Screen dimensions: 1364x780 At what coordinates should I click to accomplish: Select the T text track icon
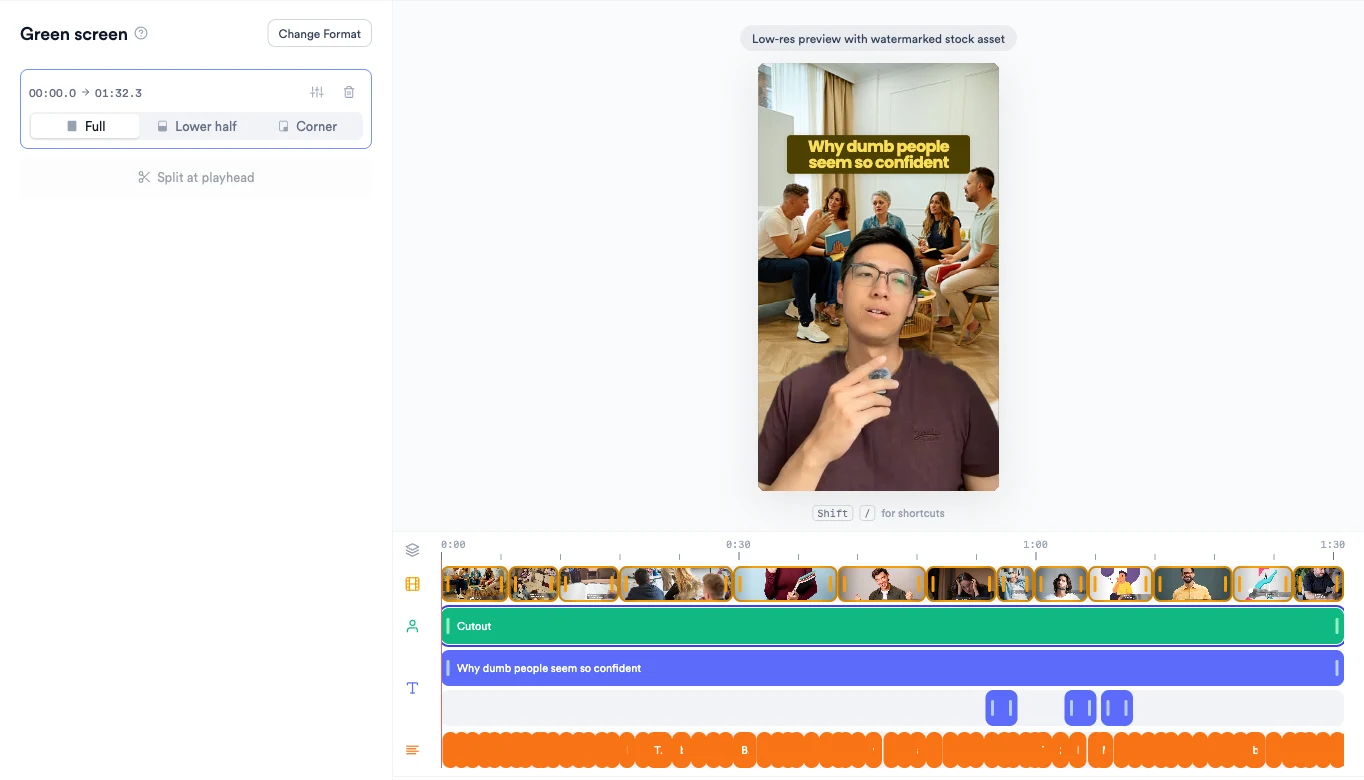[412, 688]
